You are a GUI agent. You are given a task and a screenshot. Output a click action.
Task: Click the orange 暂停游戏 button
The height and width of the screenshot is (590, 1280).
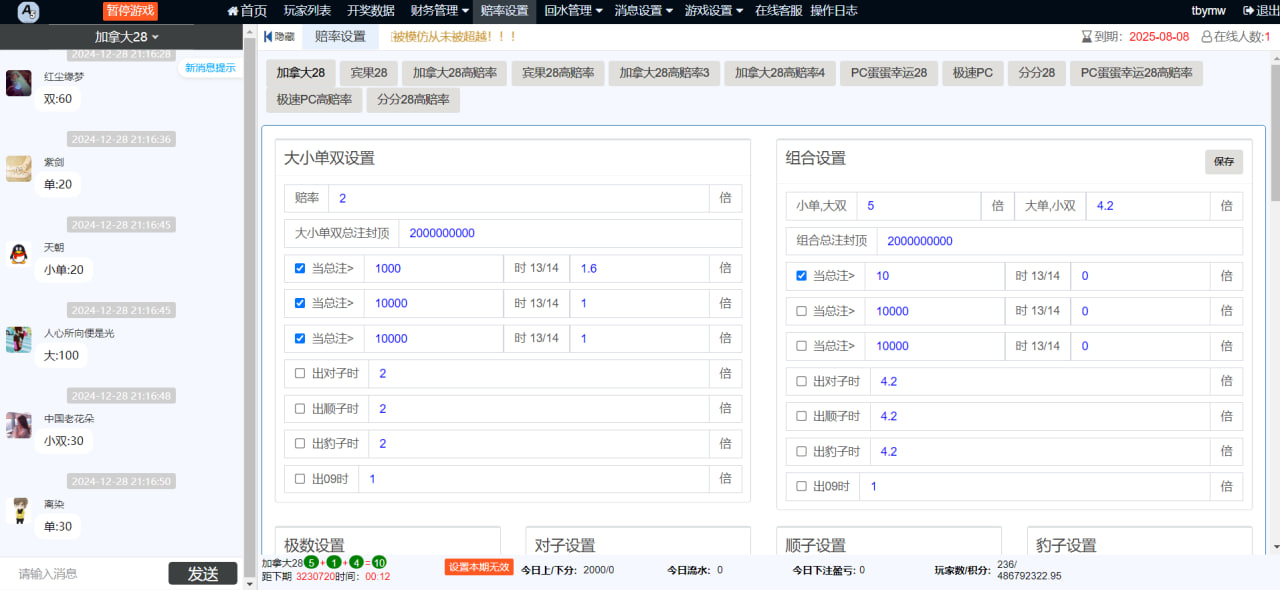pyautogui.click(x=130, y=11)
